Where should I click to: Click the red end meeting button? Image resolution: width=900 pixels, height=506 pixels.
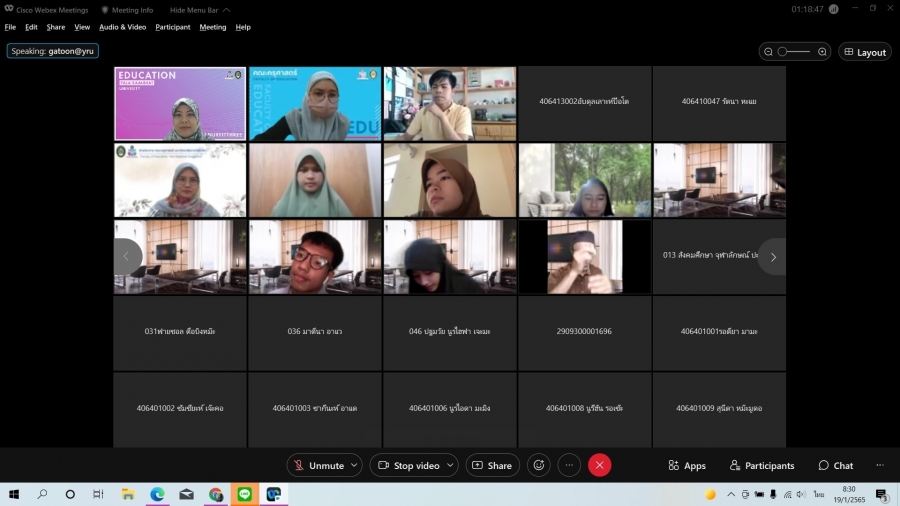599,465
